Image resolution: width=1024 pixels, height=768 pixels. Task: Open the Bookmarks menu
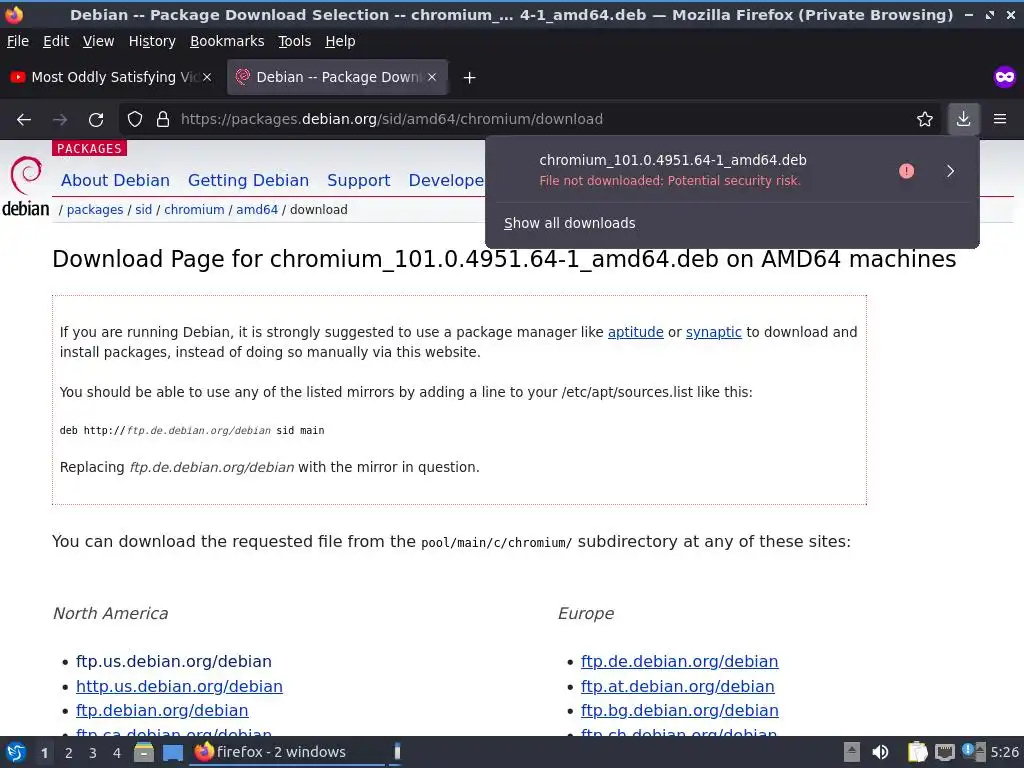point(227,41)
